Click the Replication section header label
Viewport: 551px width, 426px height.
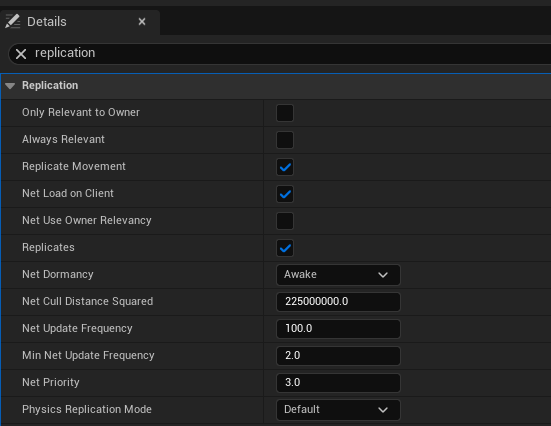point(50,85)
